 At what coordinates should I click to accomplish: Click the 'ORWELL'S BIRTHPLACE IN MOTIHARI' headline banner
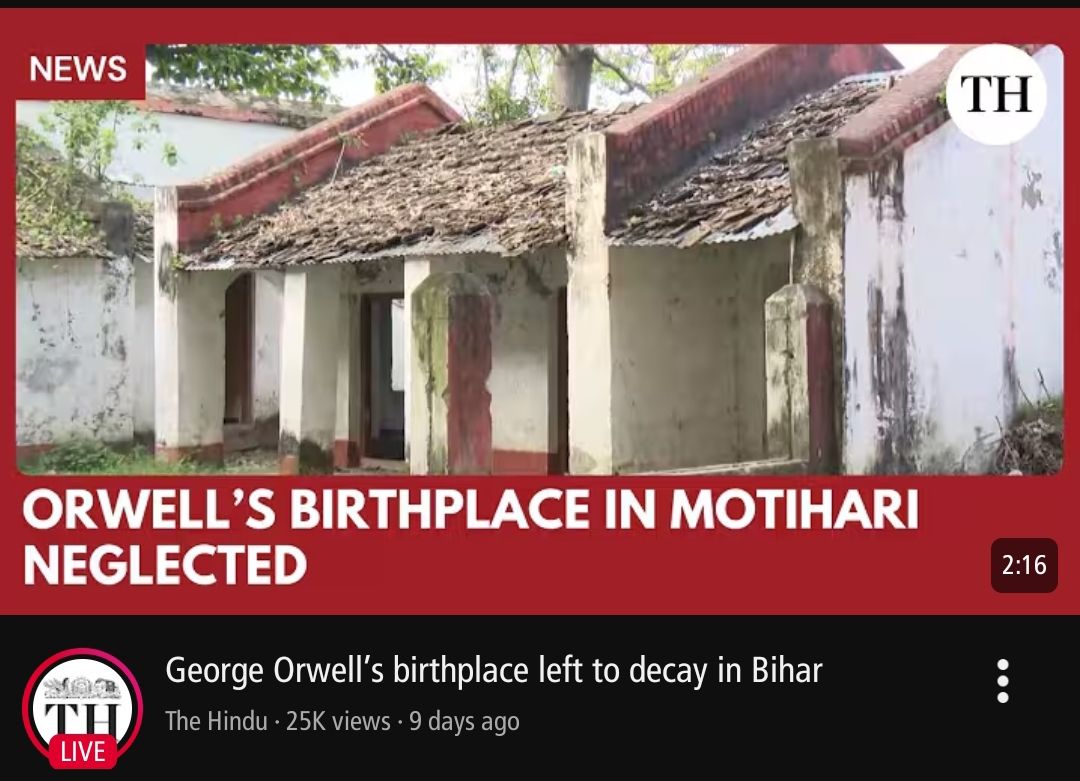click(x=470, y=510)
